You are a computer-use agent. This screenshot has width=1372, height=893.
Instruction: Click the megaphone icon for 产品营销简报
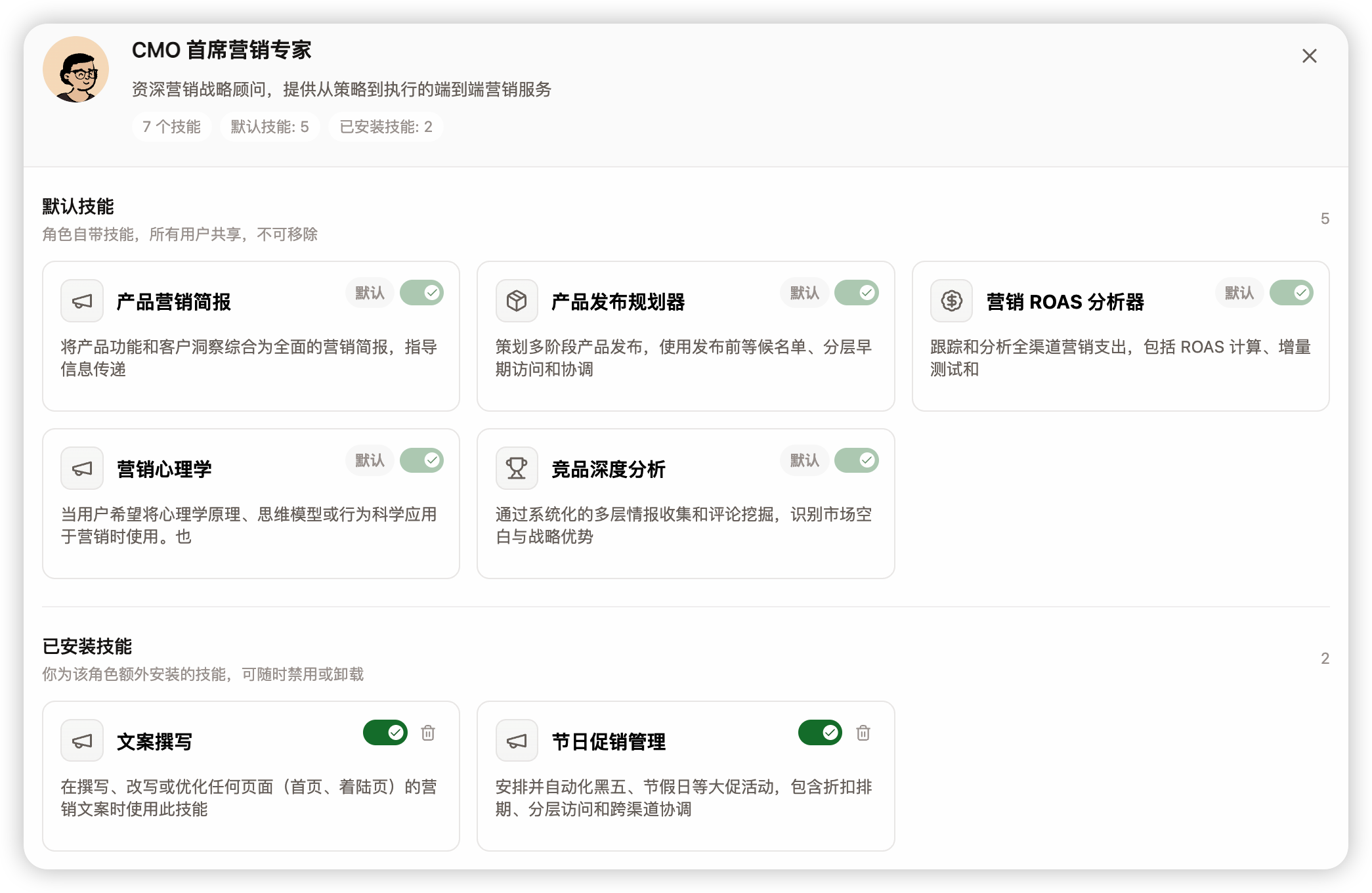(82, 301)
